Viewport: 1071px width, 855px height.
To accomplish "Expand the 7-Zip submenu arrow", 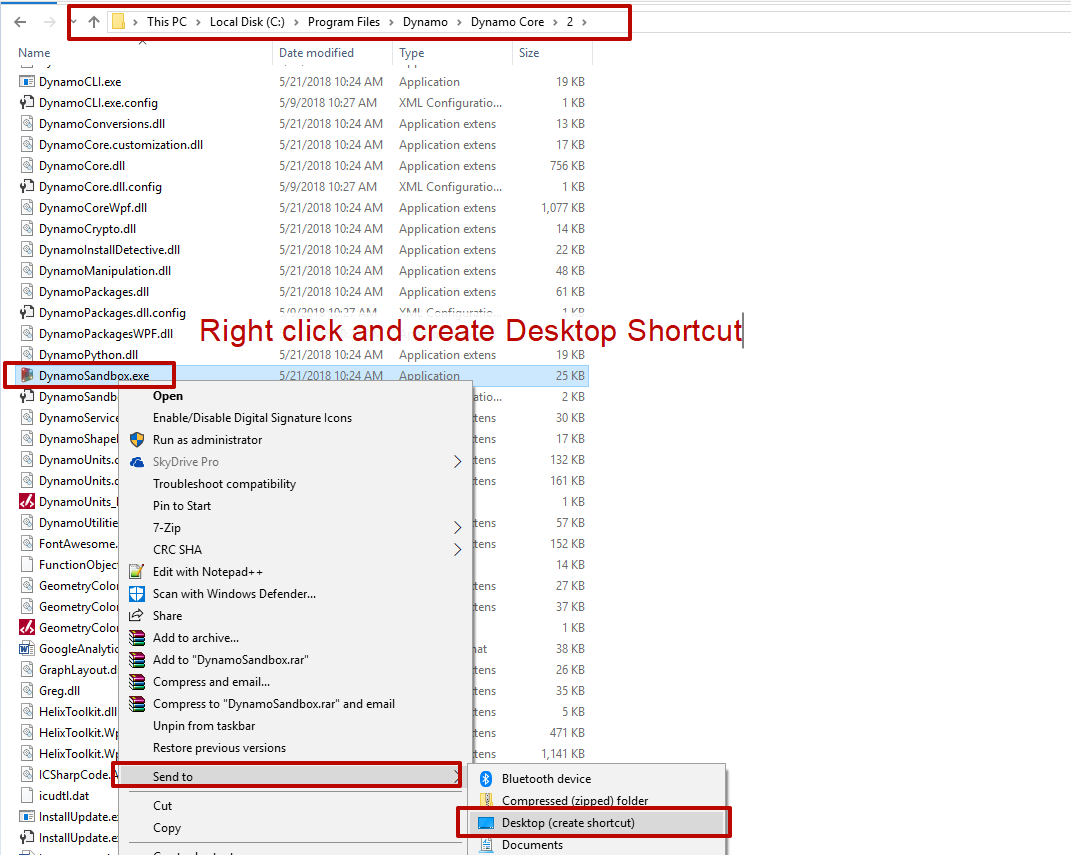I will coord(458,527).
